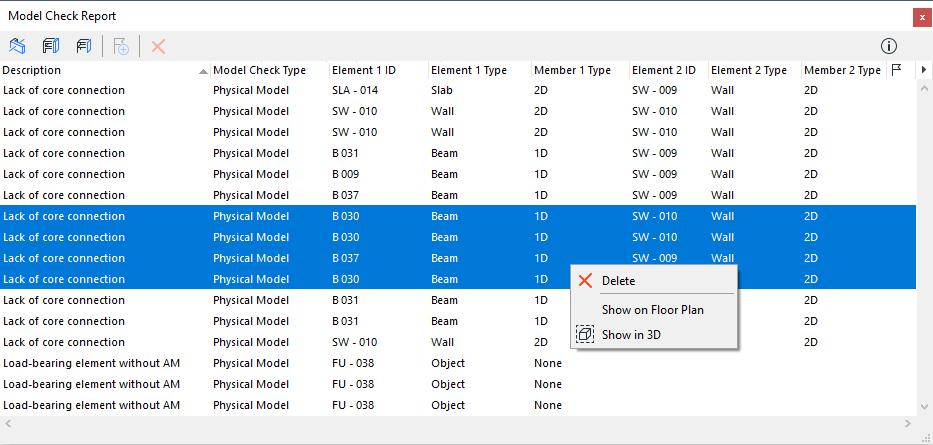Select the SLA - 014 cell

click(355, 90)
